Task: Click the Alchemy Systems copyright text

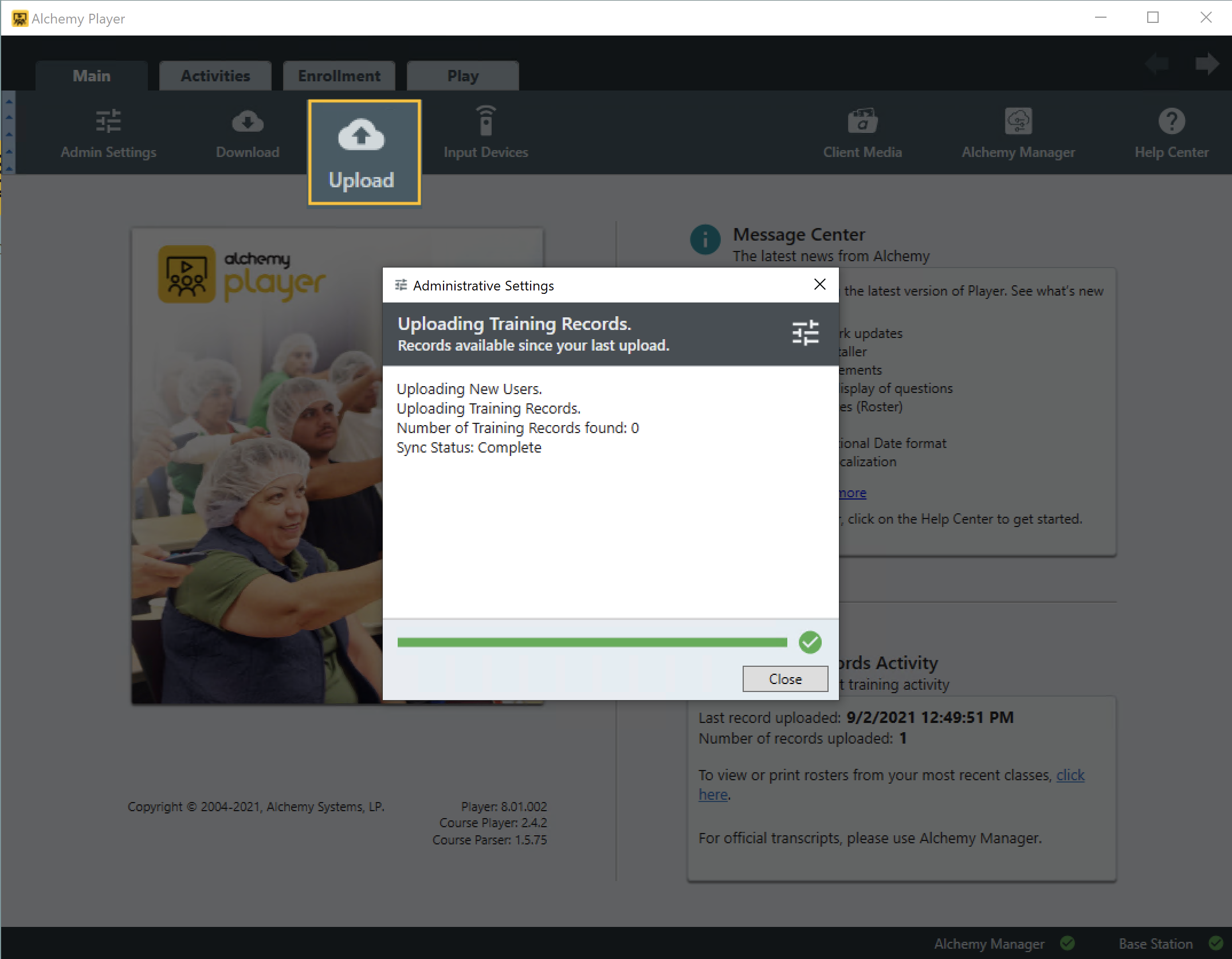Action: coord(256,807)
